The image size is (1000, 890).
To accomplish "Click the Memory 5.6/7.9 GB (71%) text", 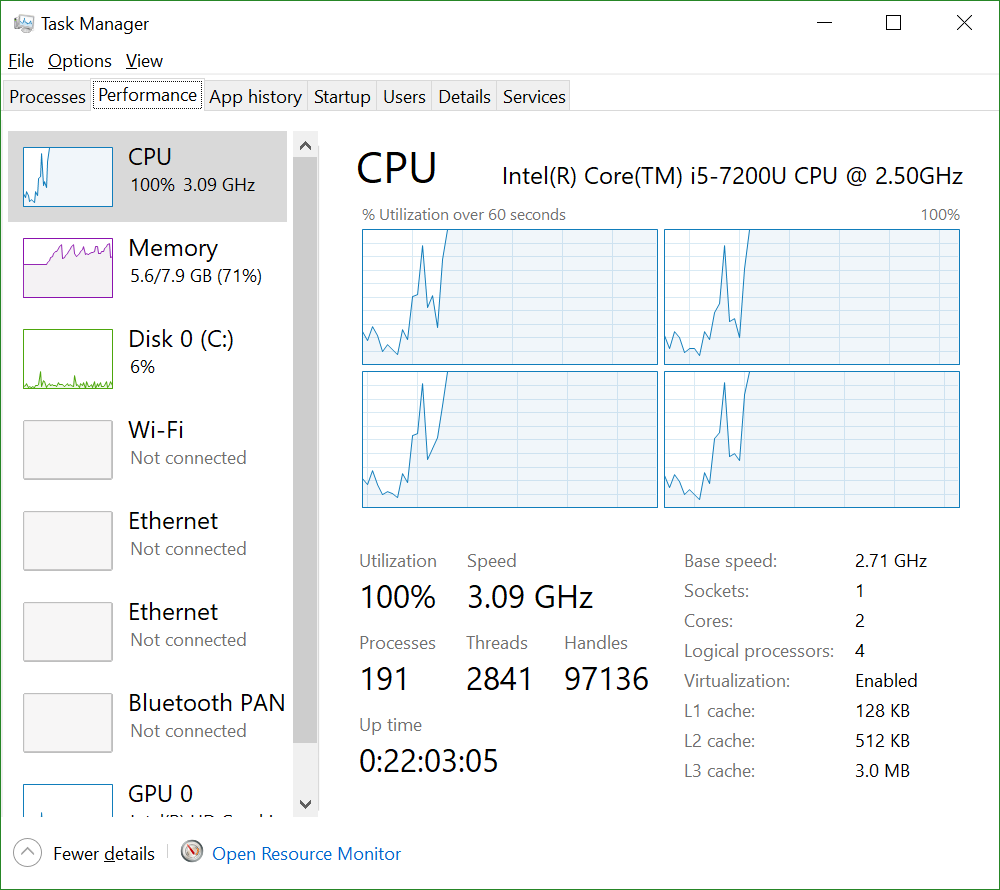I will (x=196, y=276).
